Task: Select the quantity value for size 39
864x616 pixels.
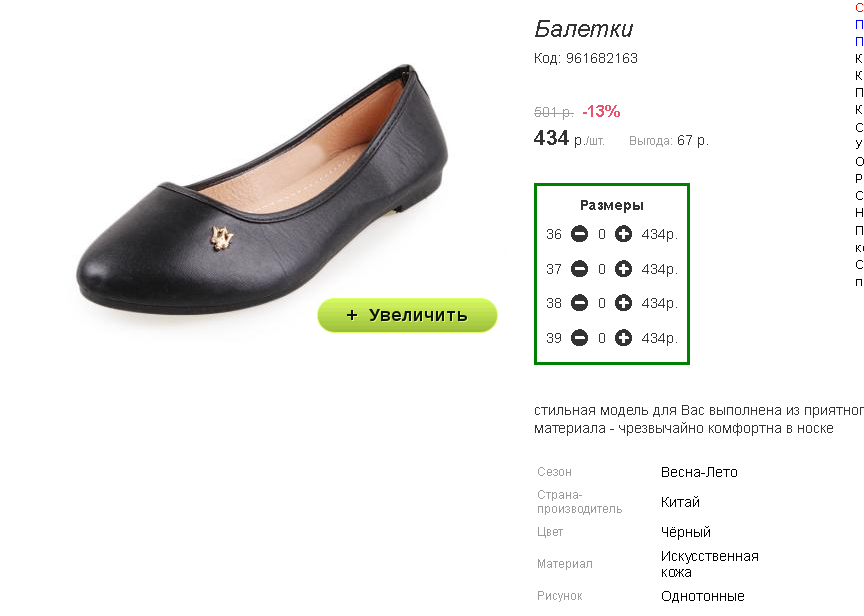Action: [x=602, y=338]
